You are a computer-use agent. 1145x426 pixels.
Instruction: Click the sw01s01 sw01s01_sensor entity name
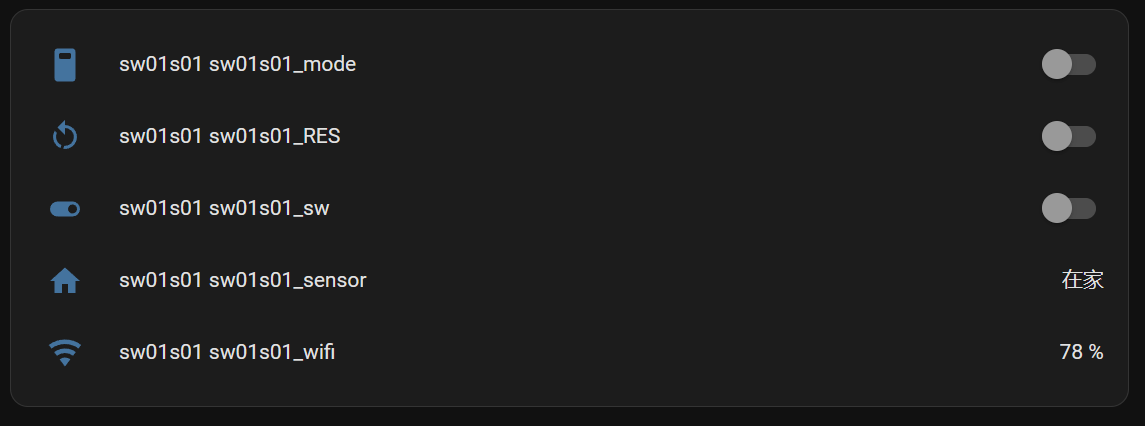pos(242,281)
